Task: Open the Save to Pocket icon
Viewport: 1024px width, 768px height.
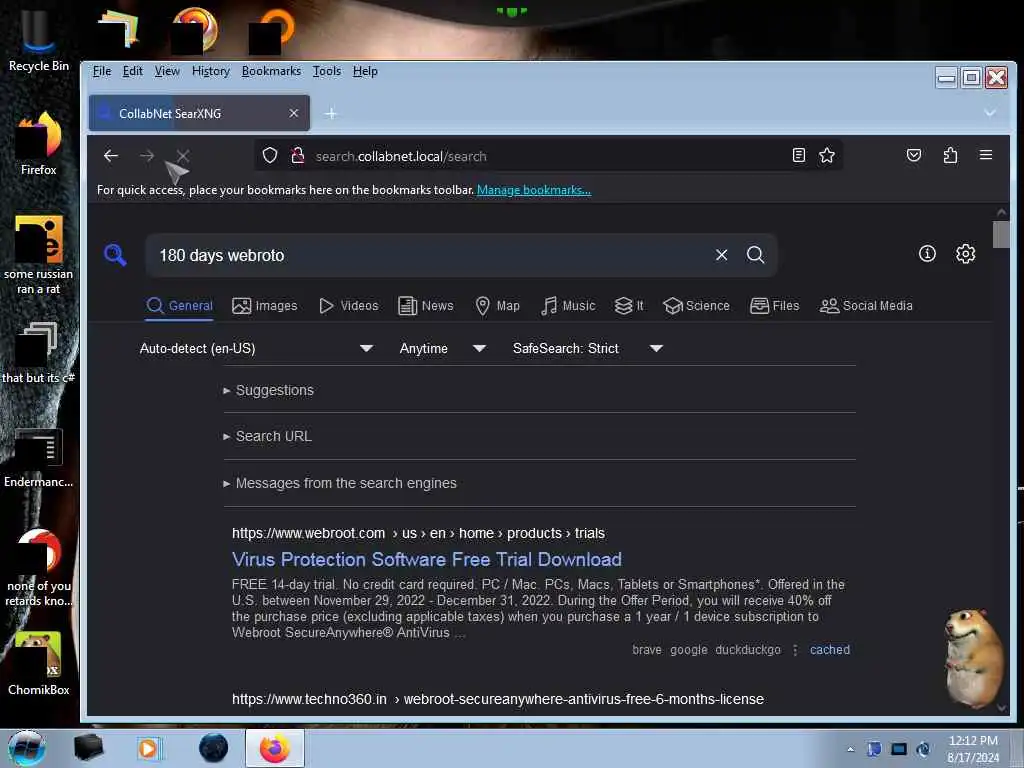Action: point(914,155)
